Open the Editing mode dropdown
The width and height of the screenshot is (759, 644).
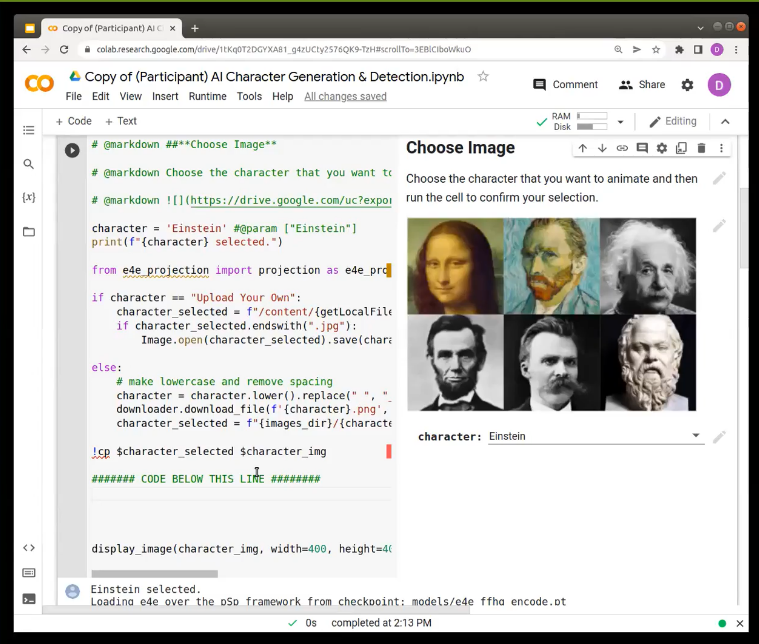pyautogui.click(x=673, y=122)
